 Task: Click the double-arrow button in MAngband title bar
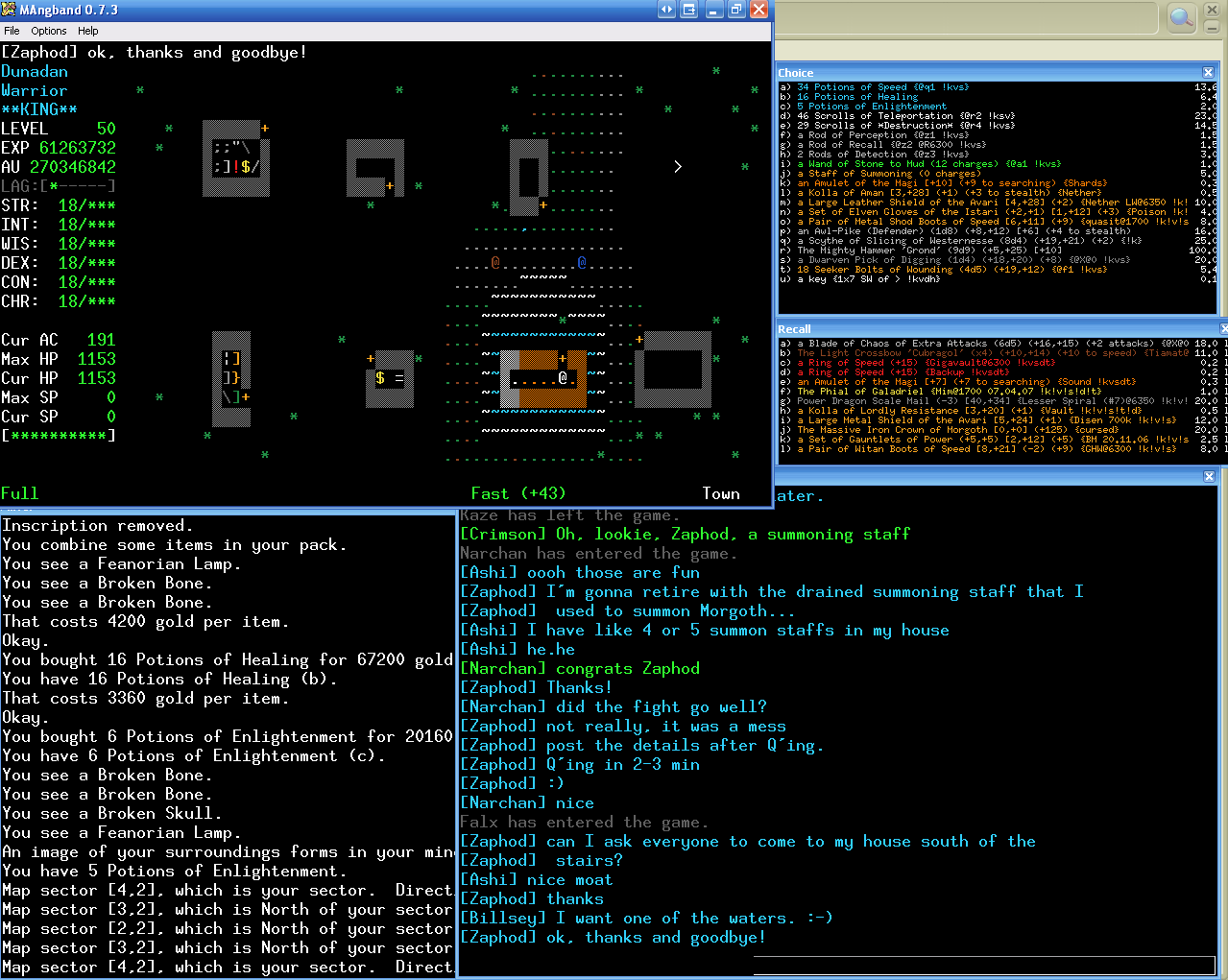click(x=666, y=10)
